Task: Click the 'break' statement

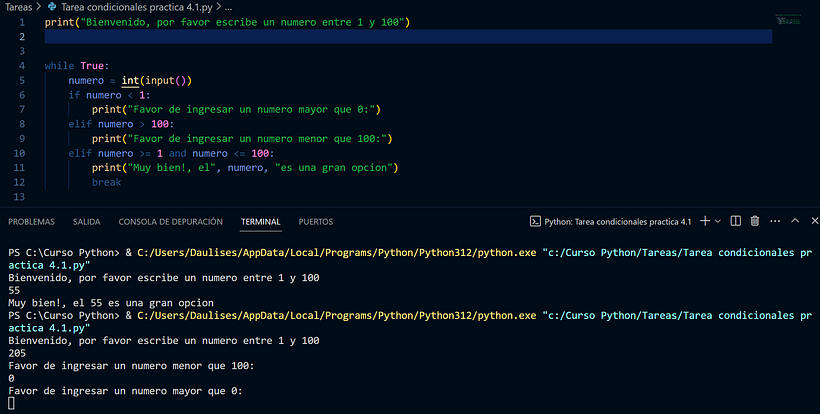Action: (x=107, y=182)
